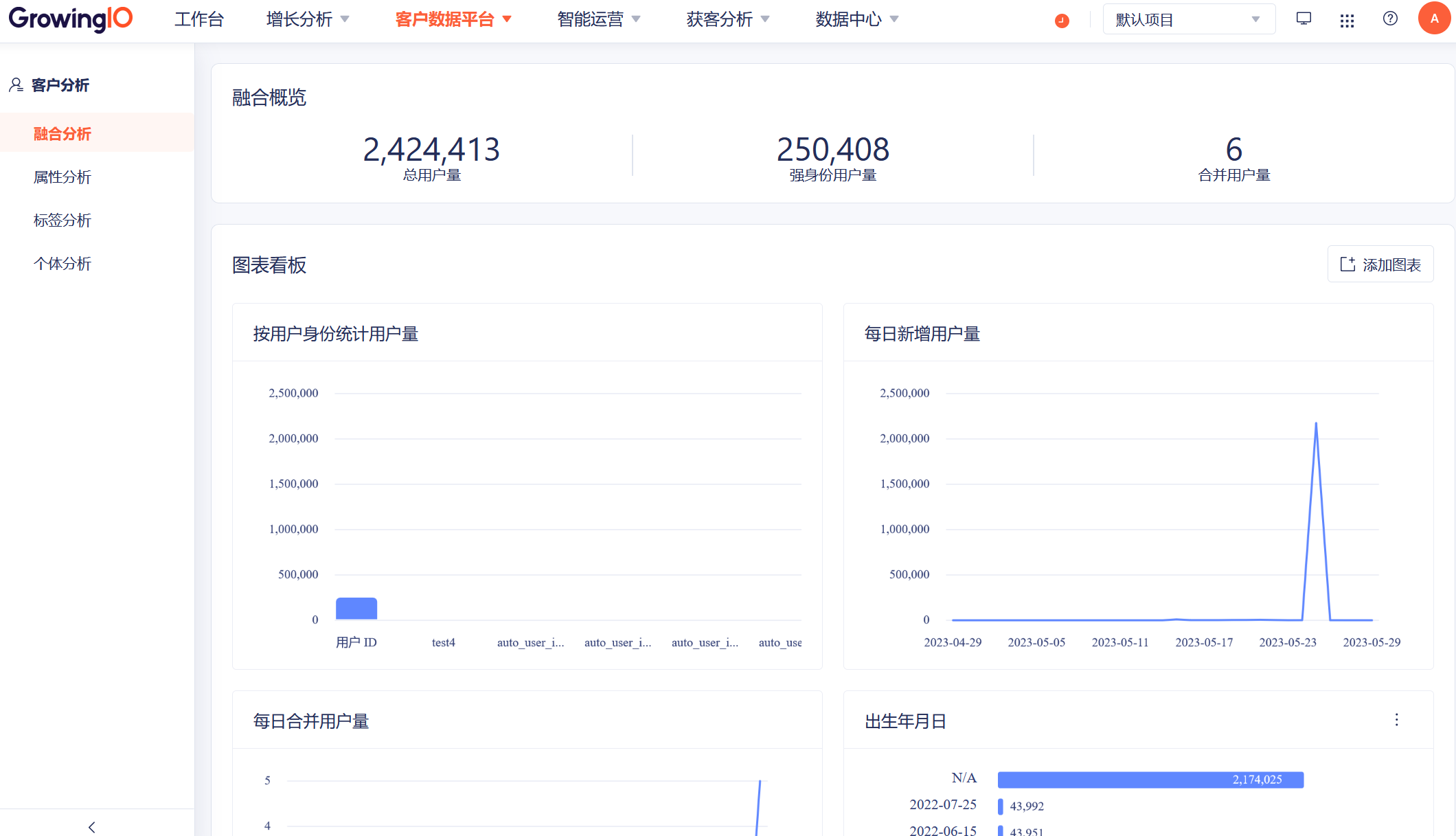Viewport: 1456px width, 836px height.
Task: Open the apps grid icon
Action: pyautogui.click(x=1347, y=21)
